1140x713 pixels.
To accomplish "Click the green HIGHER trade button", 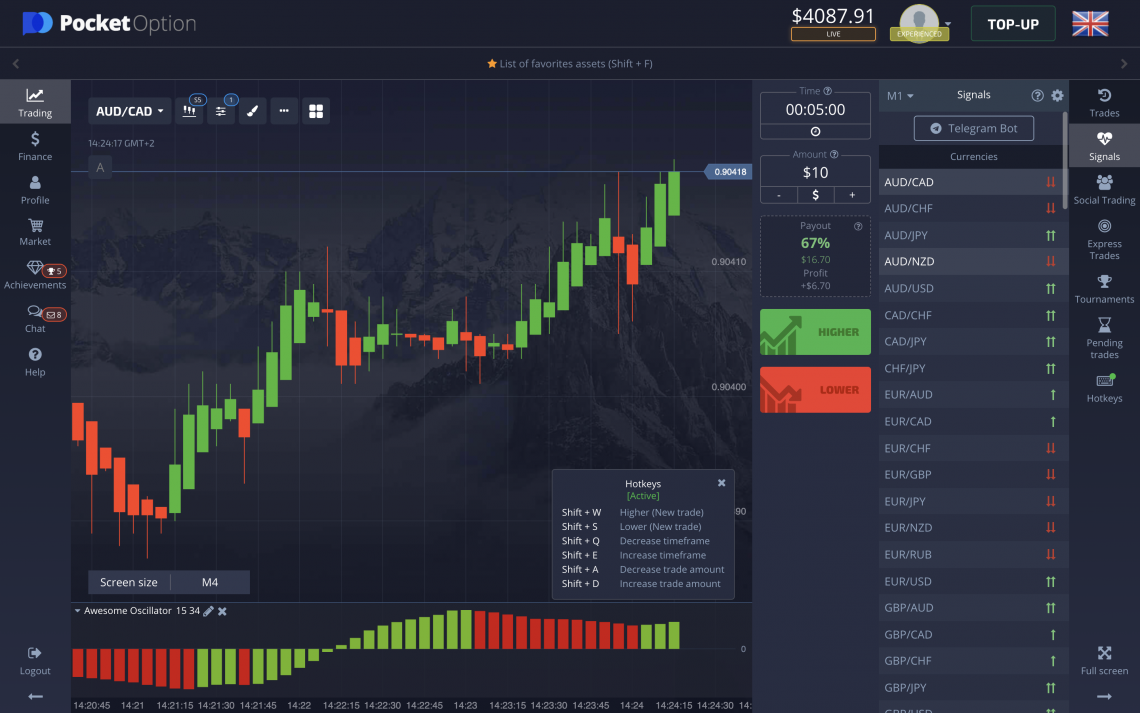I will pos(815,332).
